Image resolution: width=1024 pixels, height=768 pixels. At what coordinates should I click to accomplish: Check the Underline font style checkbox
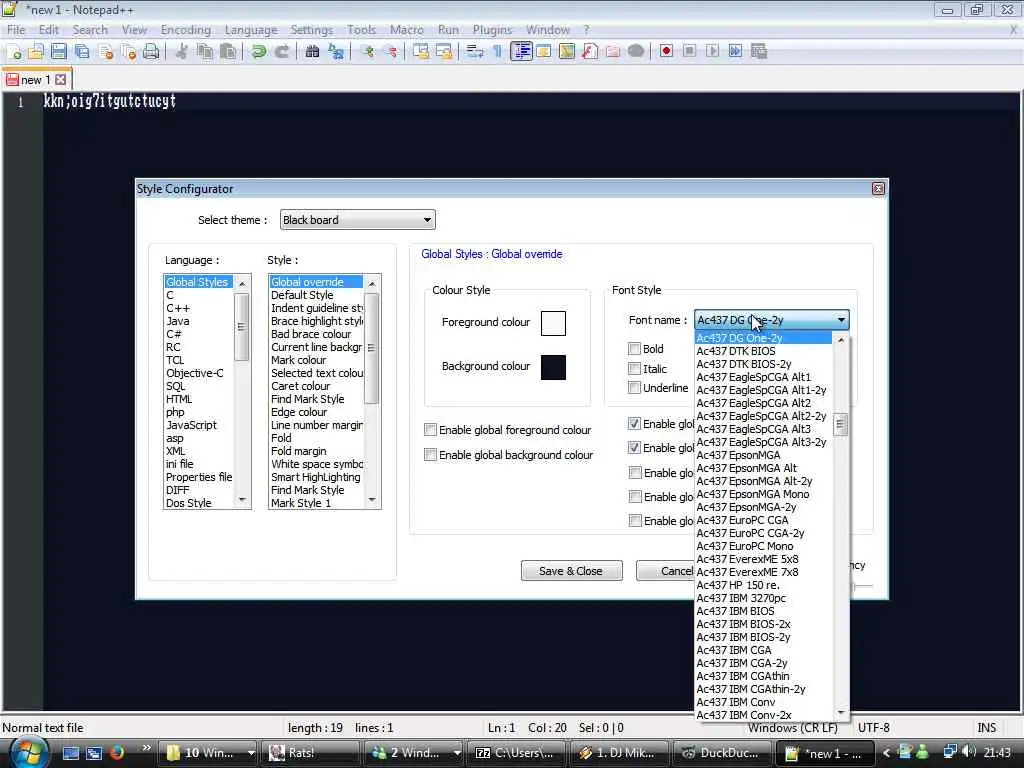(634, 387)
